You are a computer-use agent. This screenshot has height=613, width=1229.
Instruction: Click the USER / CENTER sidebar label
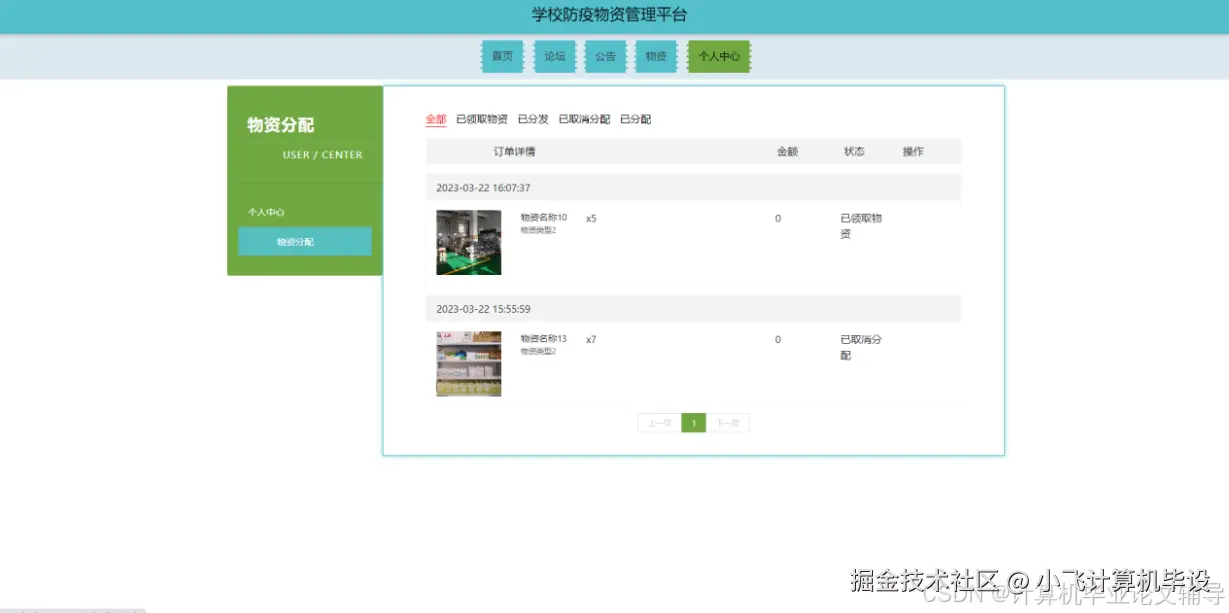click(x=322, y=155)
